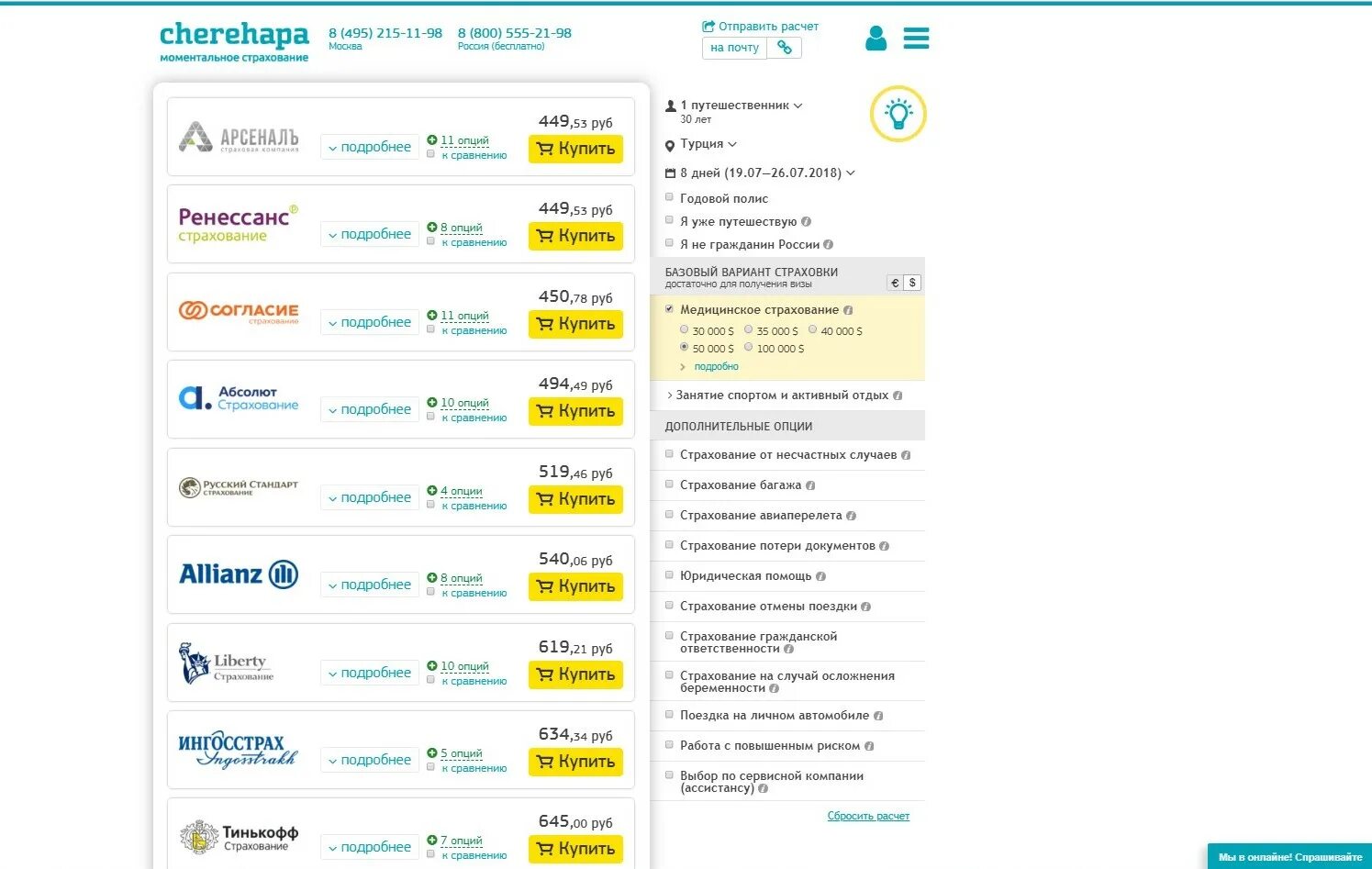Select 30 000 $ coverage amount
Screen dimensions: 1372x869
tap(685, 329)
